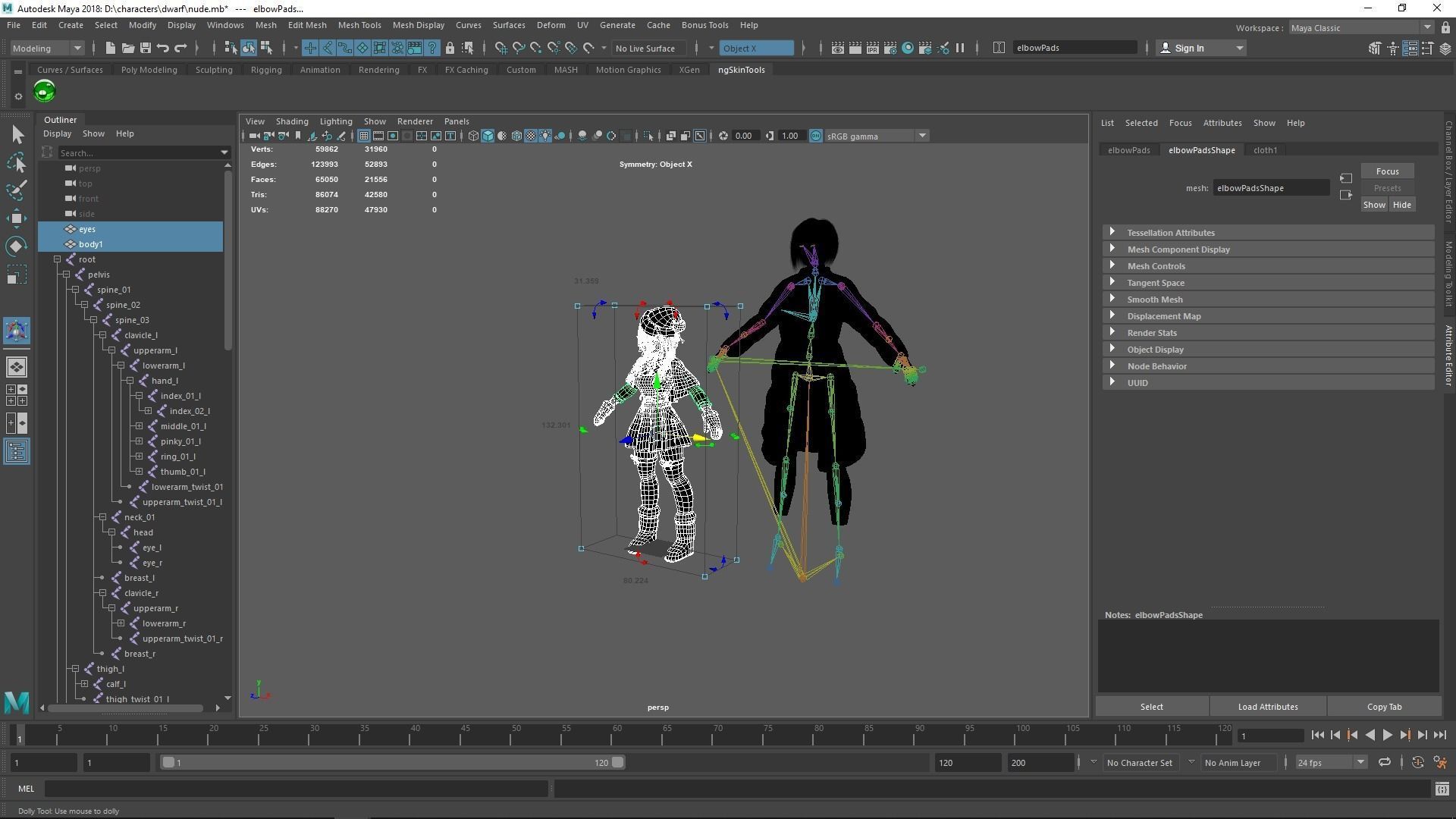Switch to the Rigging shelf tab
Screen dimensions: 1456x819
coord(266,70)
